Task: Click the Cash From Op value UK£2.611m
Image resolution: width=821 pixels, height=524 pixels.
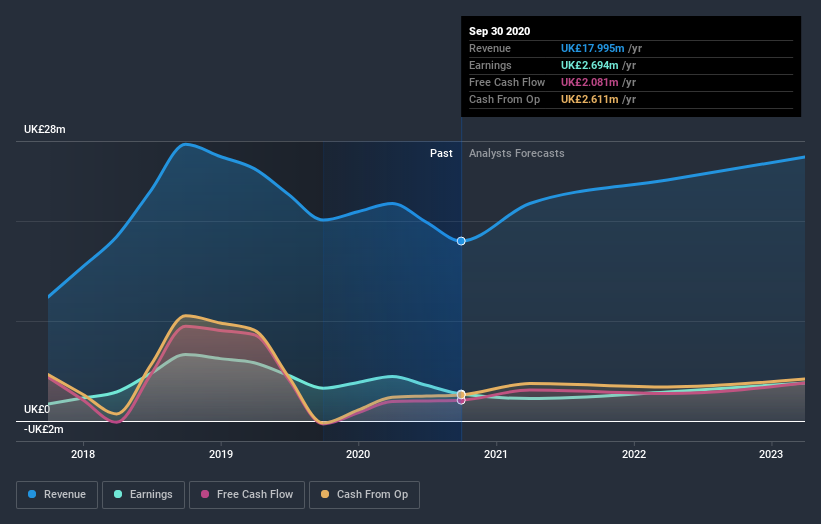Action: 590,99
